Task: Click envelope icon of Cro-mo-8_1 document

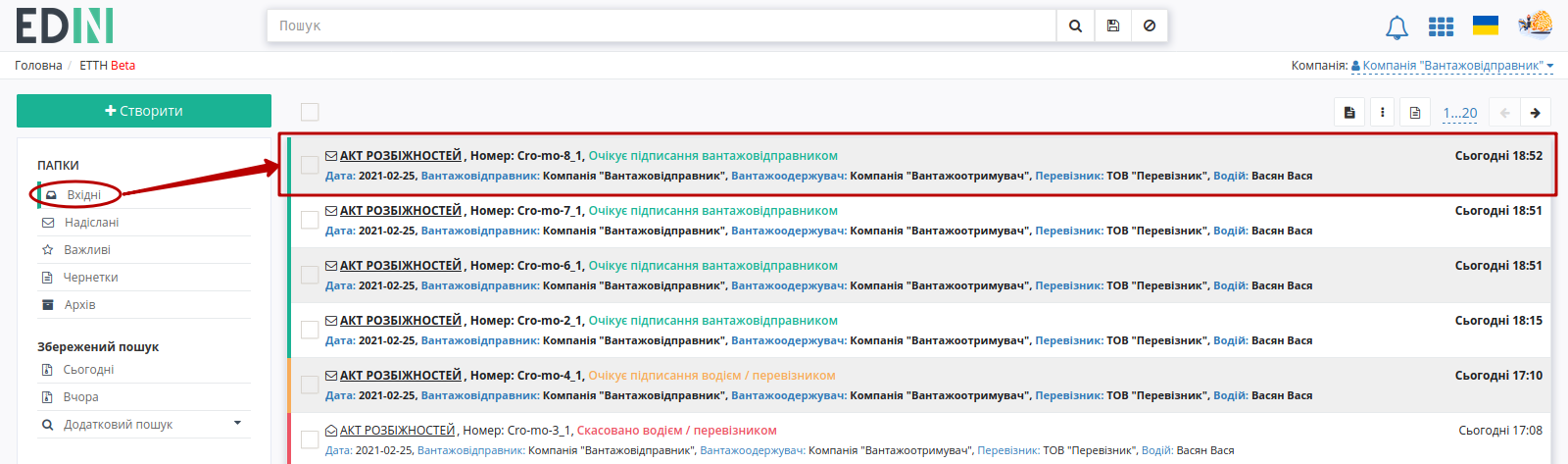Action: (331, 156)
